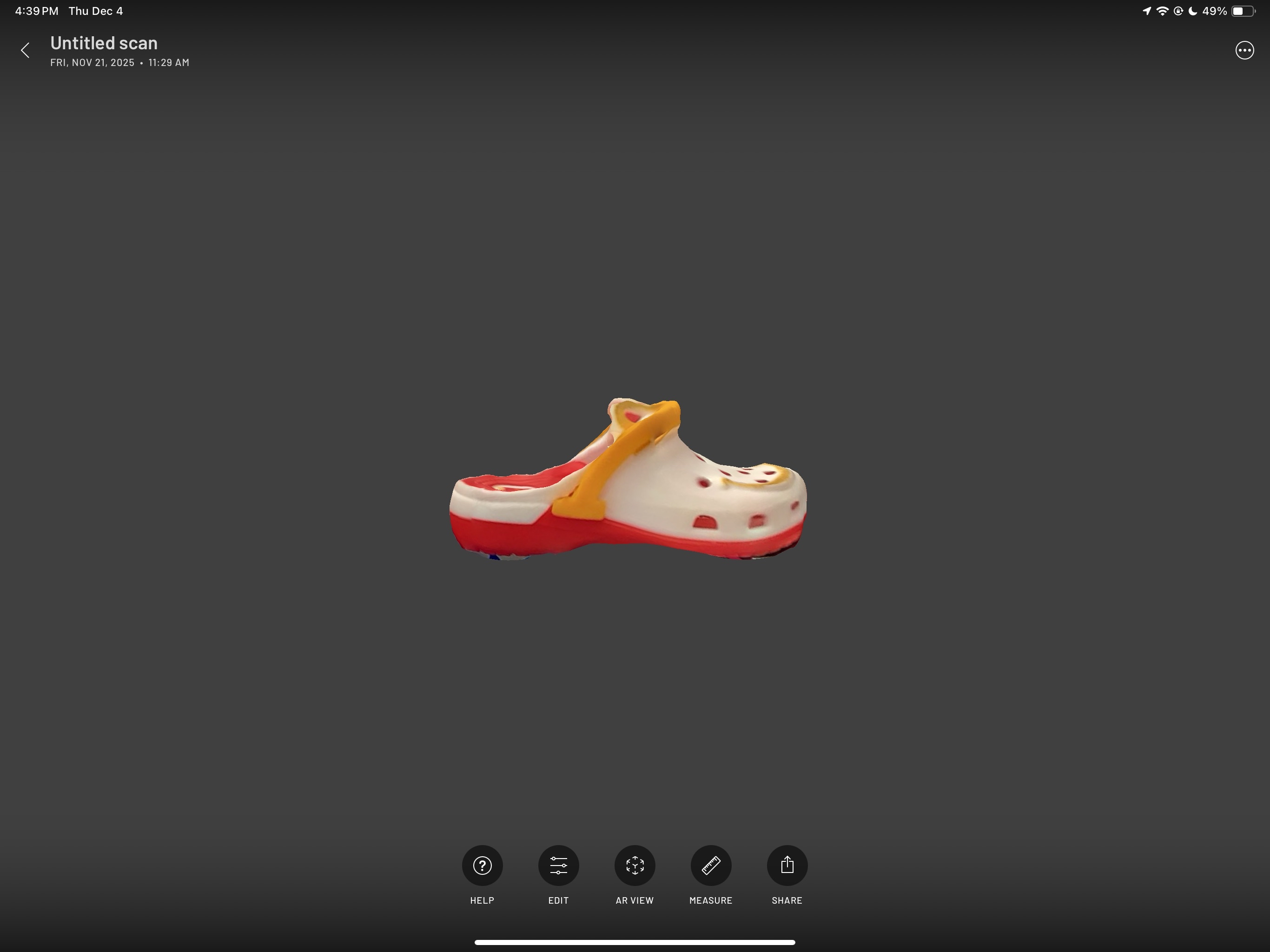Click the Do Not Disturb moon icon
The height and width of the screenshot is (952, 1270).
coord(1192,11)
